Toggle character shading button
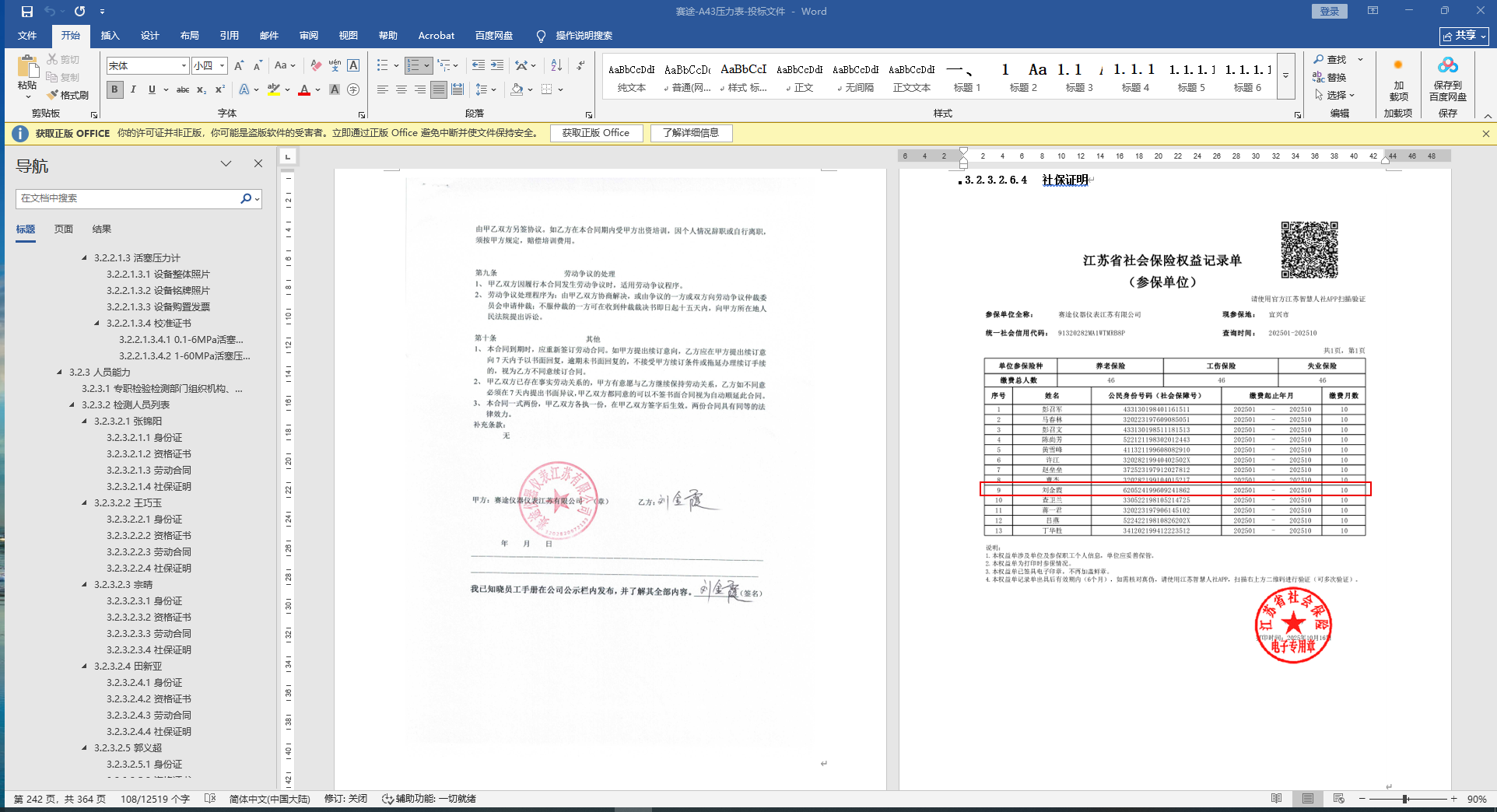This screenshot has width=1497, height=812. pyautogui.click(x=335, y=90)
